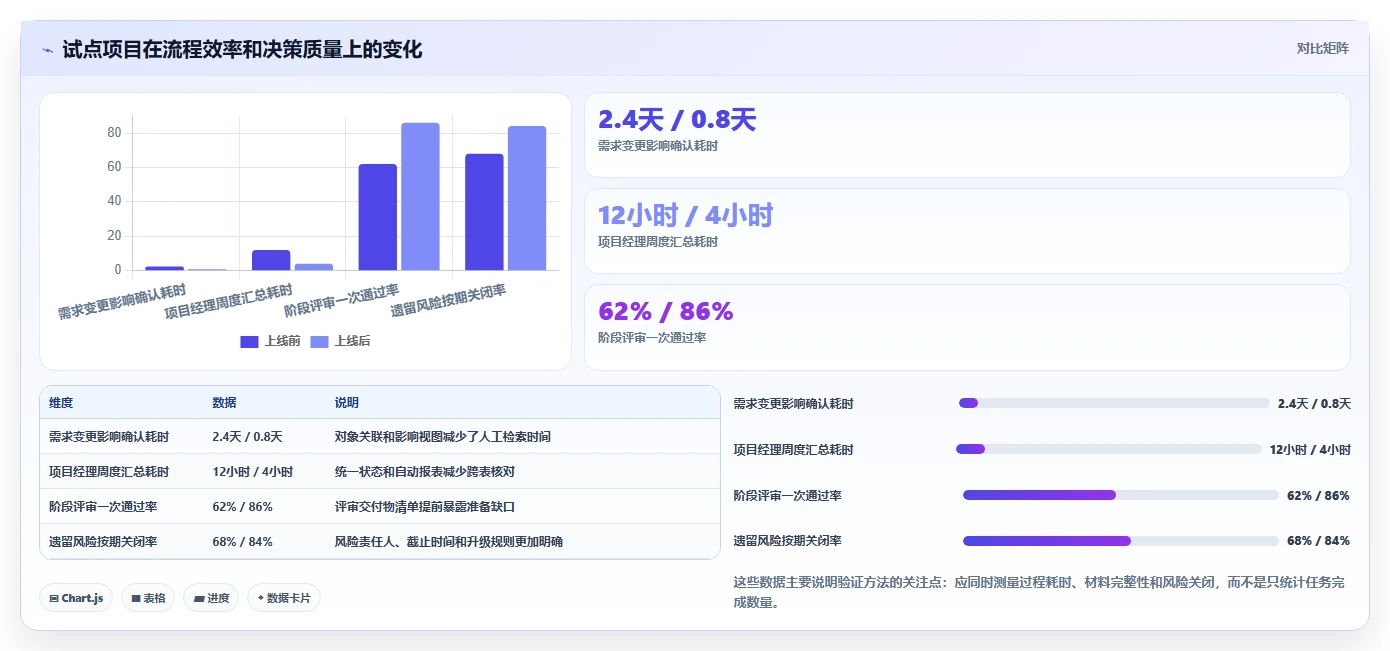Select the 表格 tag chip
Viewport: 1390px width, 651px height.
tap(148, 598)
